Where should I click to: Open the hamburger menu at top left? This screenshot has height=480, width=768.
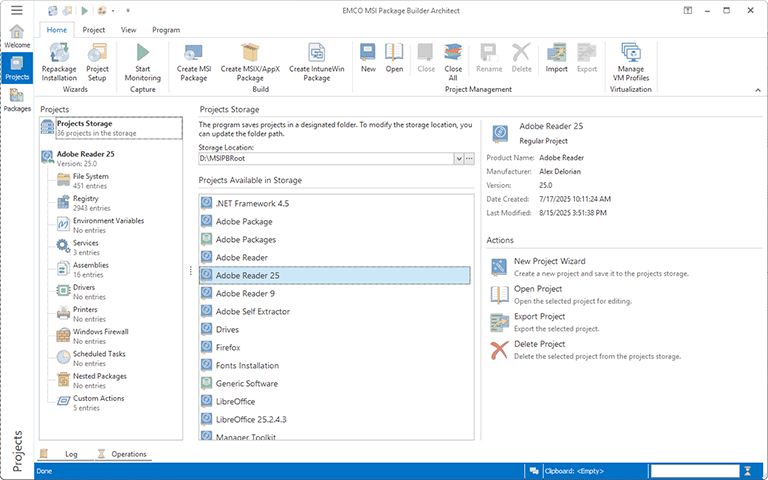[17, 10]
